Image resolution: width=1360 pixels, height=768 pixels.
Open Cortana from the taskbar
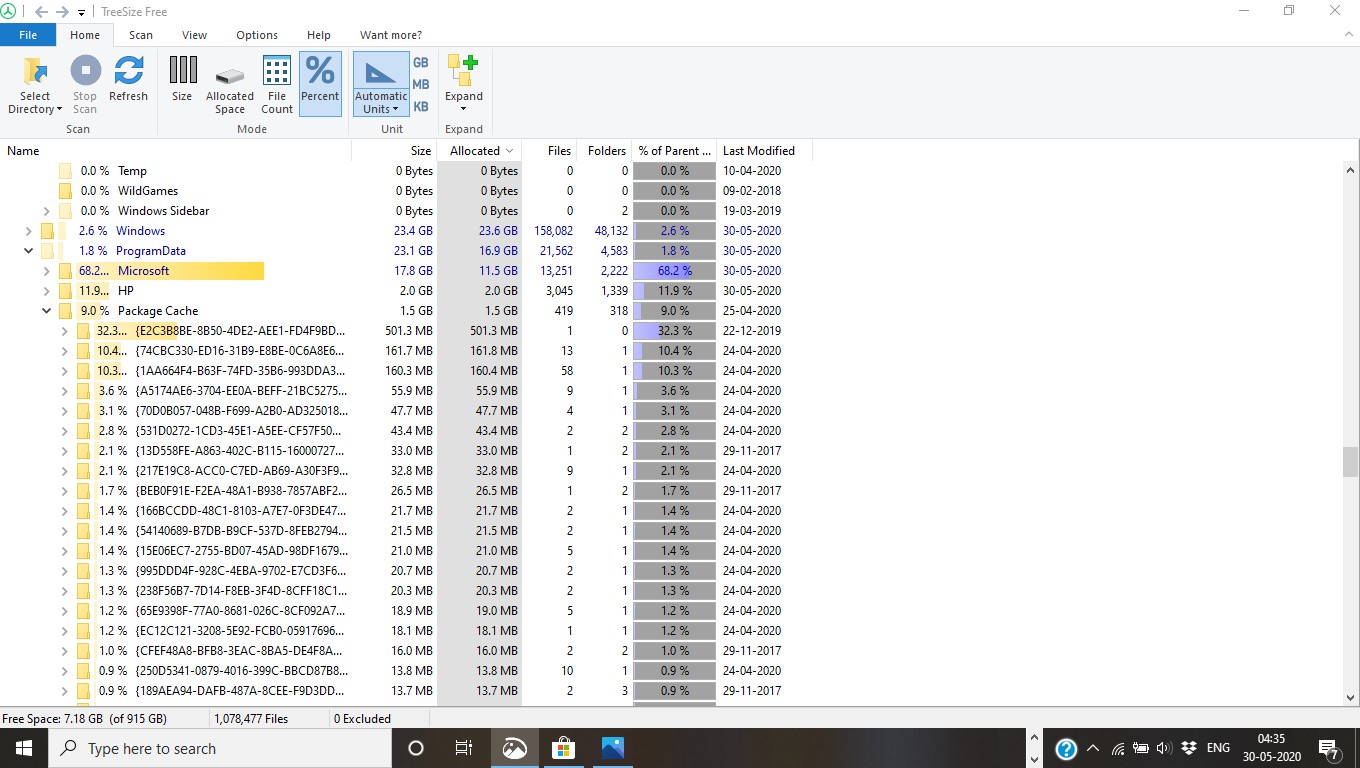tap(416, 748)
